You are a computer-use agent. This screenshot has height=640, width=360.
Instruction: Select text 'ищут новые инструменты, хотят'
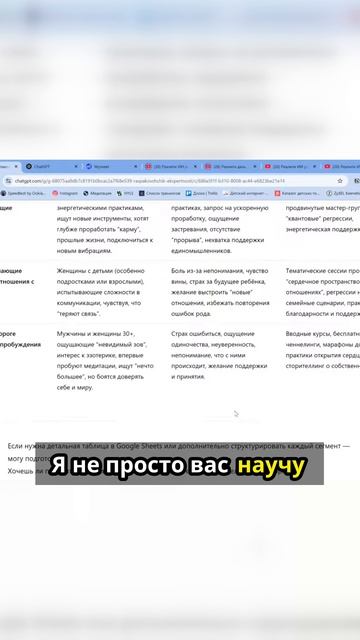102,218
